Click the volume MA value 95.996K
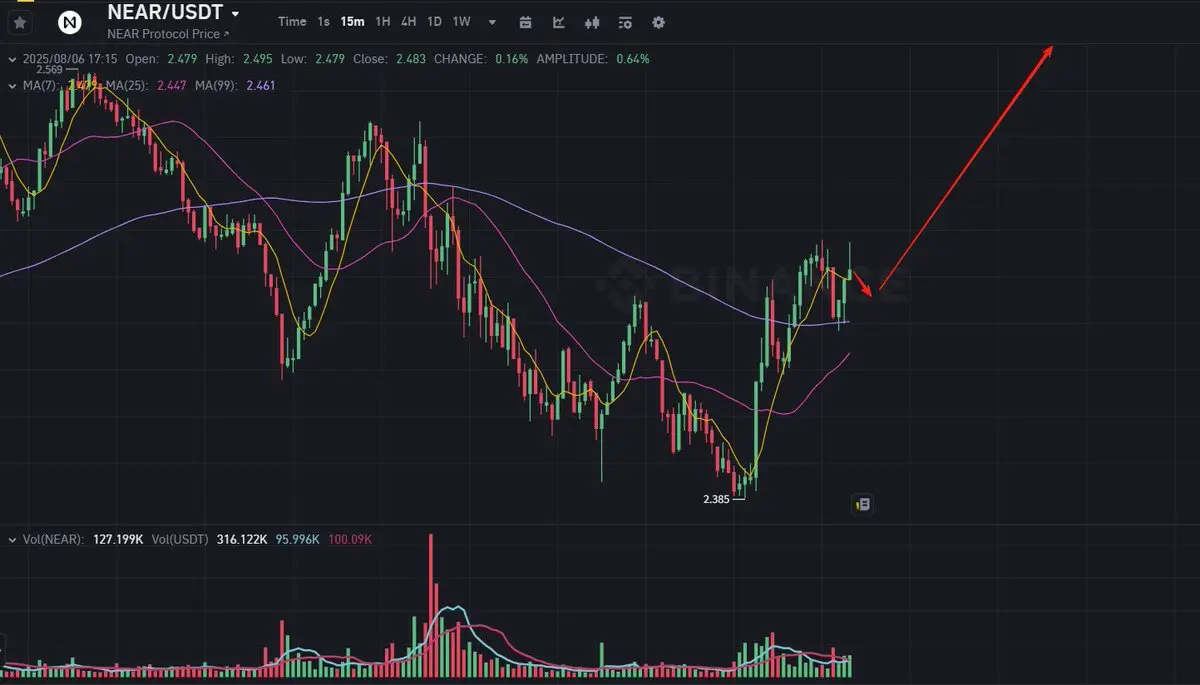 [x=298, y=539]
